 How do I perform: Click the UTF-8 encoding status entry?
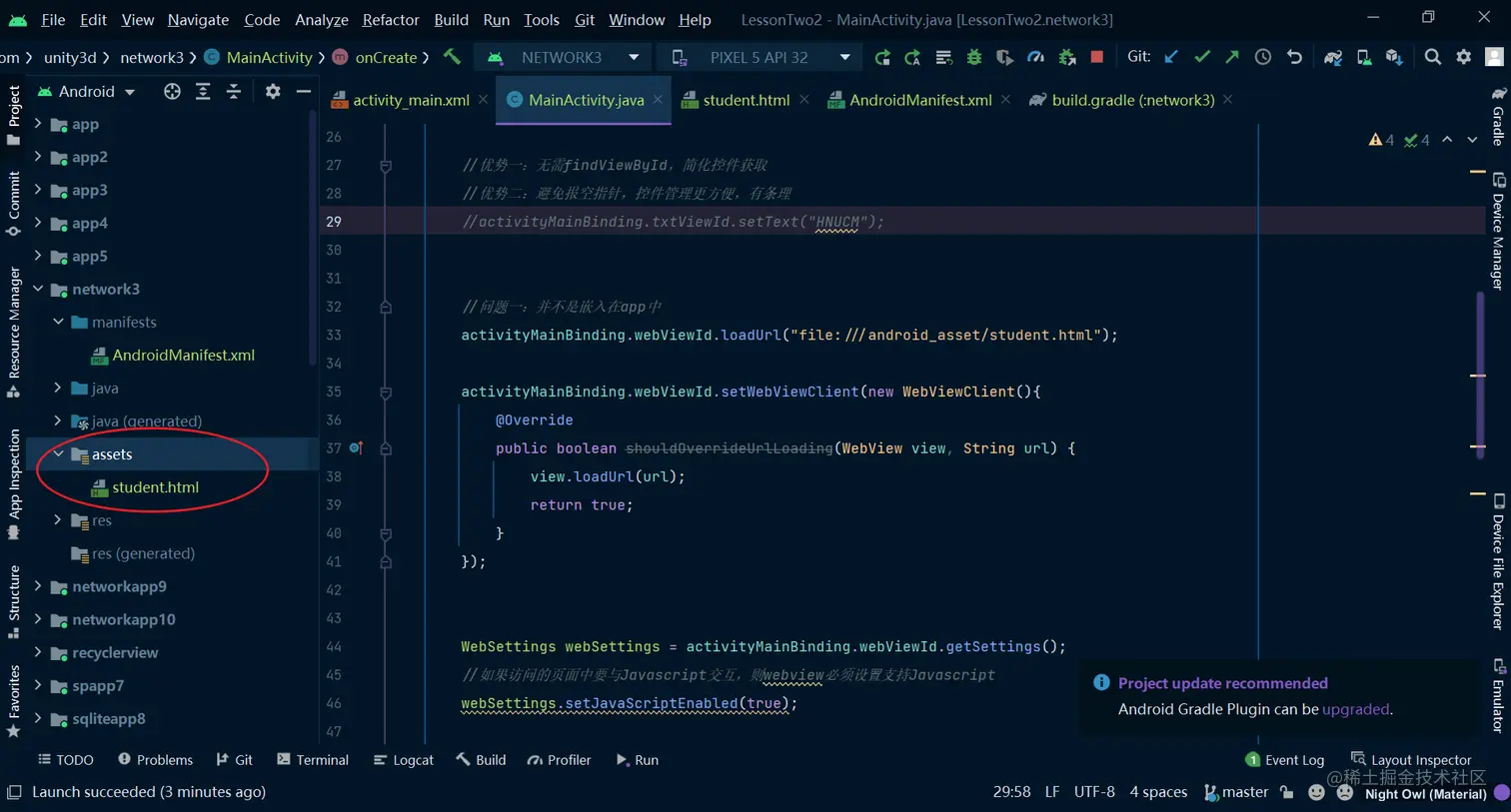1094,792
